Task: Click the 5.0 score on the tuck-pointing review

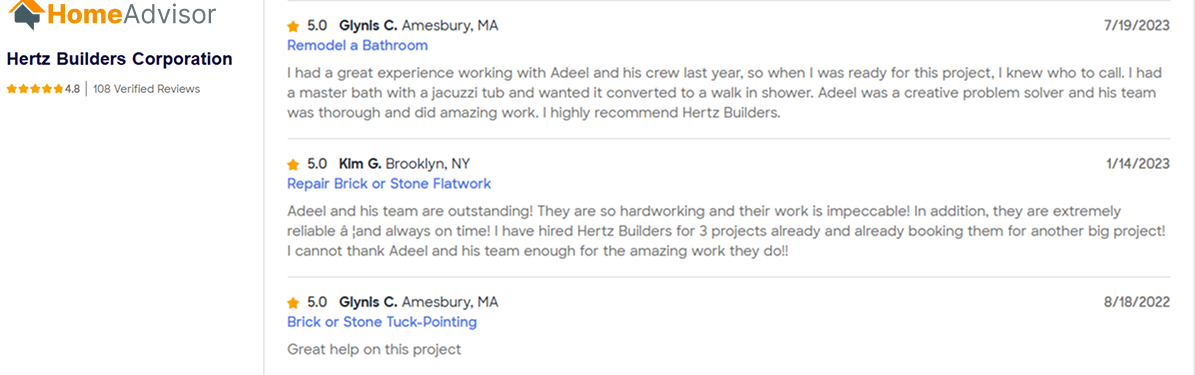Action: tap(317, 303)
